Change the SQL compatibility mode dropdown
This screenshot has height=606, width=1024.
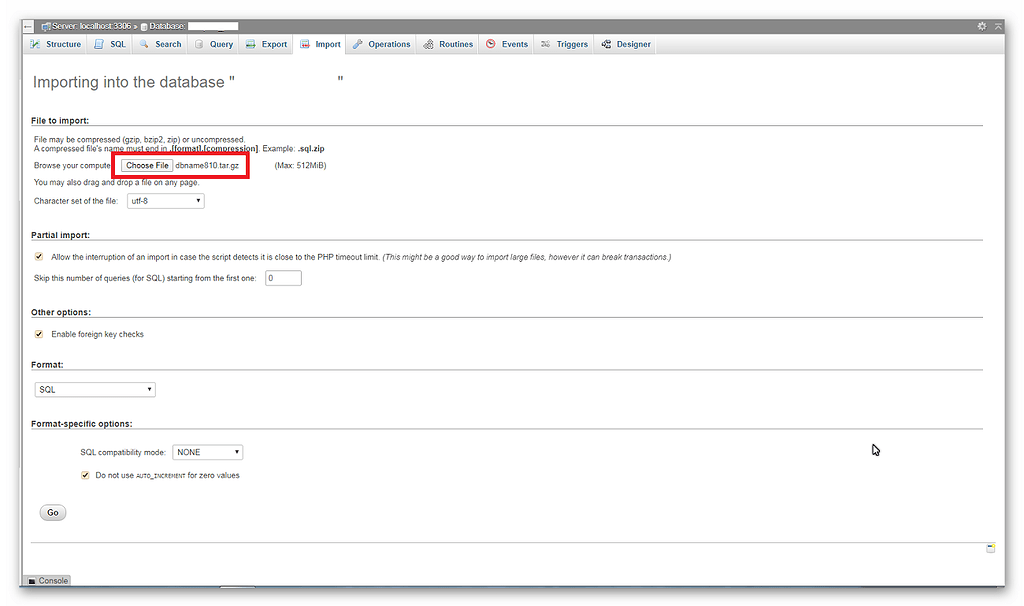tap(207, 451)
